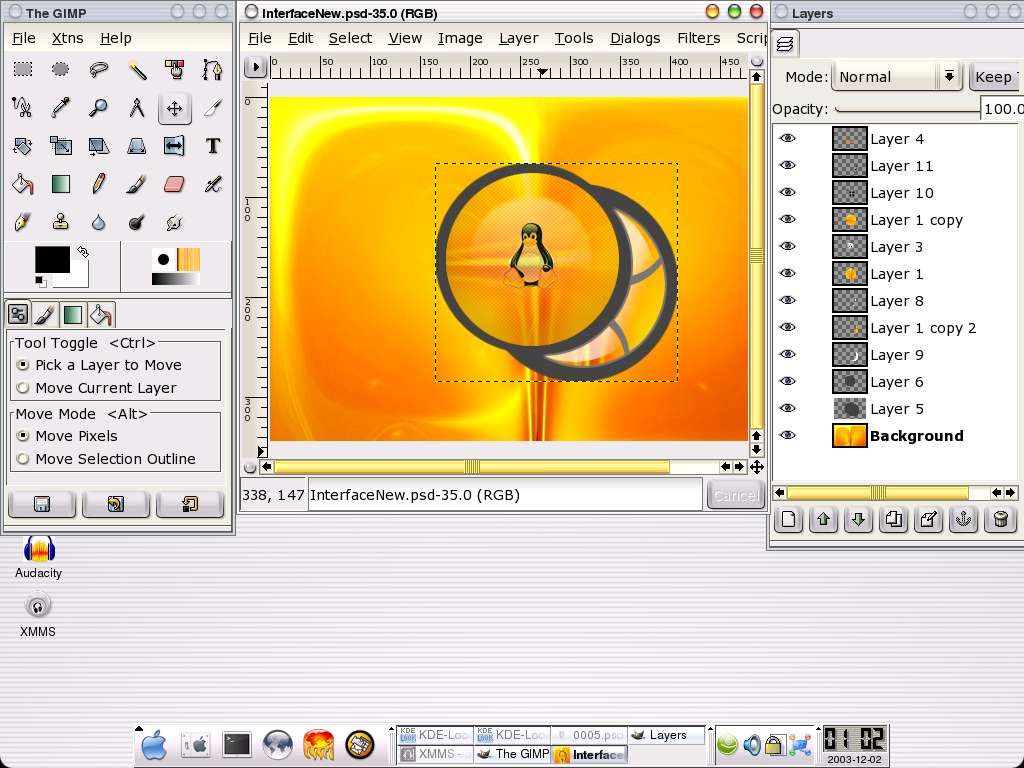Select the Paintbrush tool
This screenshot has height=768, width=1024.
coord(136,184)
